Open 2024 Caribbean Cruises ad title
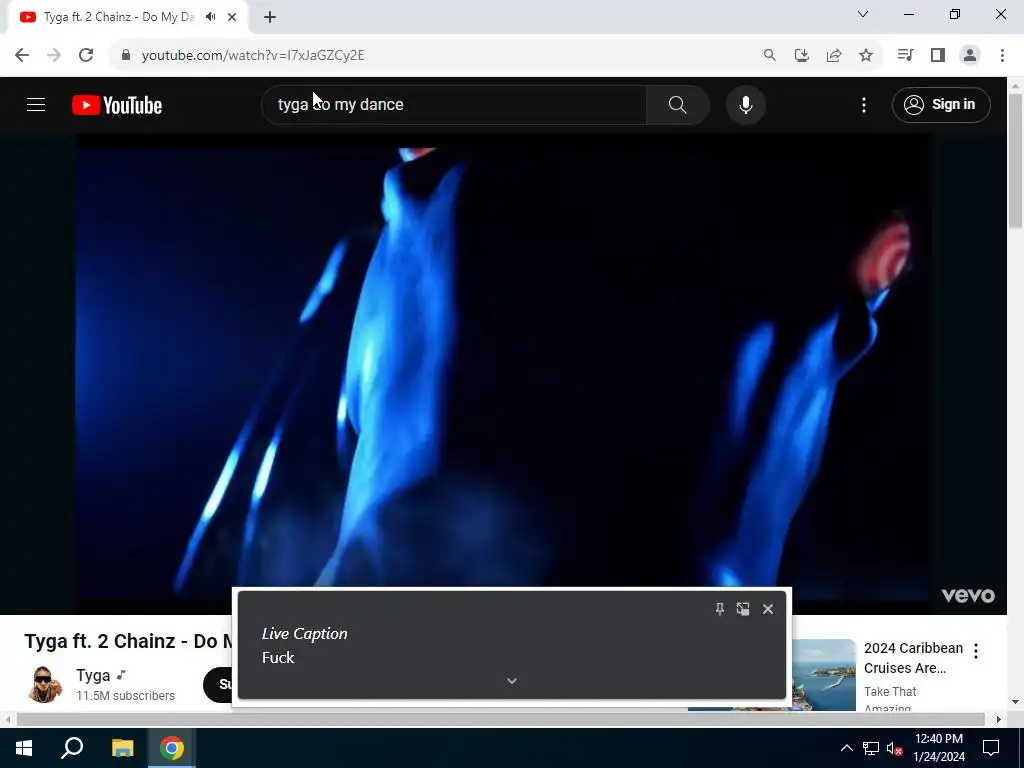The height and width of the screenshot is (768, 1024). click(x=913, y=658)
